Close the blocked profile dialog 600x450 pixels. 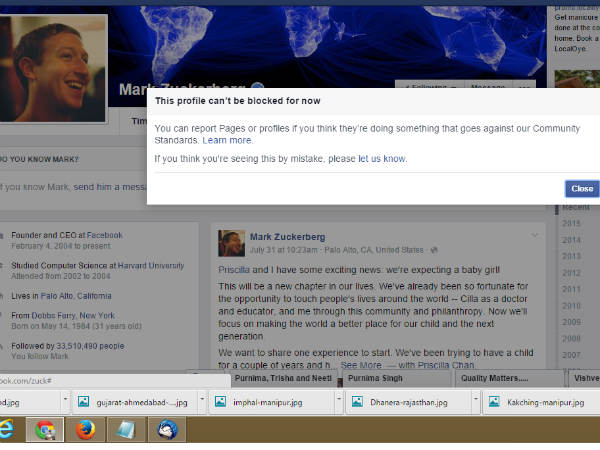click(582, 189)
